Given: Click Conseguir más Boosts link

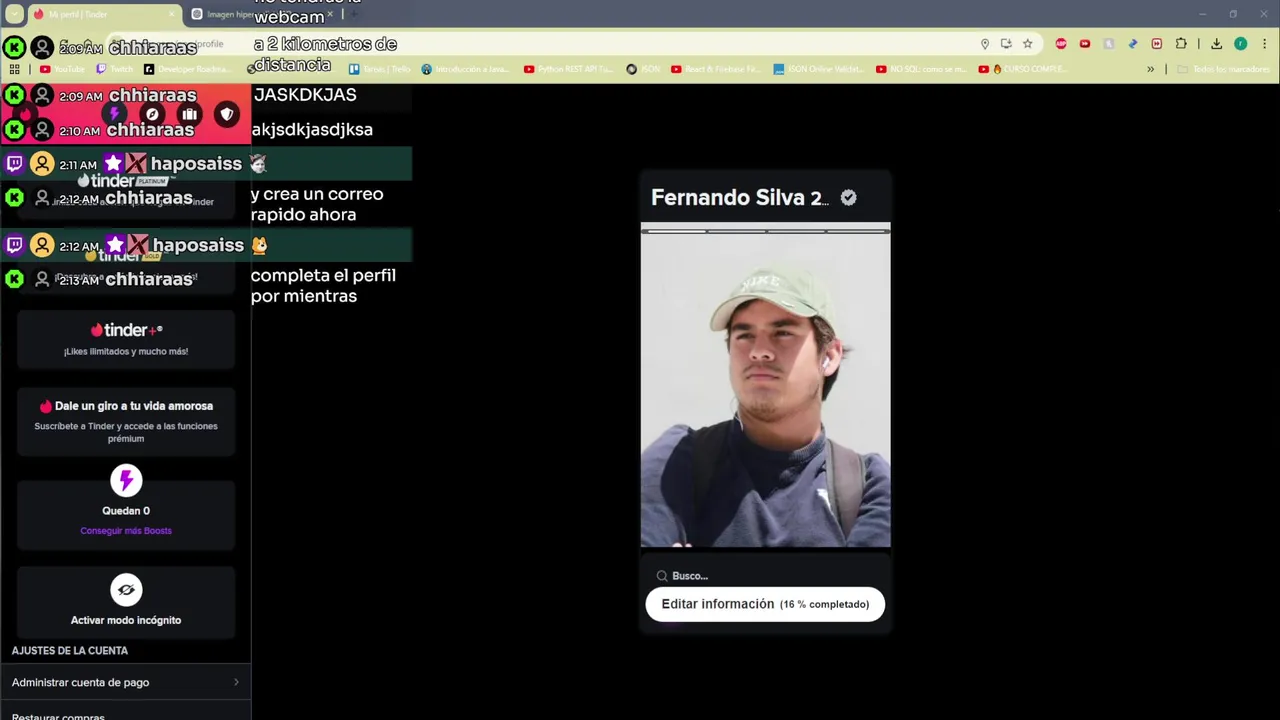Looking at the screenshot, I should (126, 531).
